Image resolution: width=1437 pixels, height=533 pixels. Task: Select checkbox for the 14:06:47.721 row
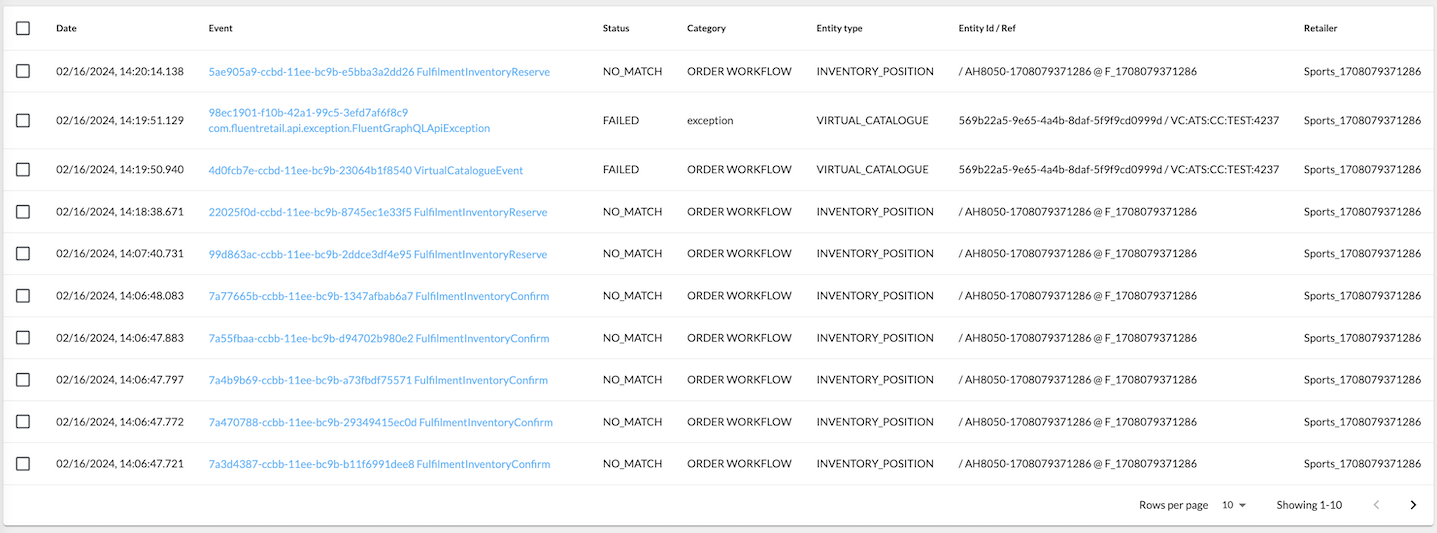coord(23,464)
